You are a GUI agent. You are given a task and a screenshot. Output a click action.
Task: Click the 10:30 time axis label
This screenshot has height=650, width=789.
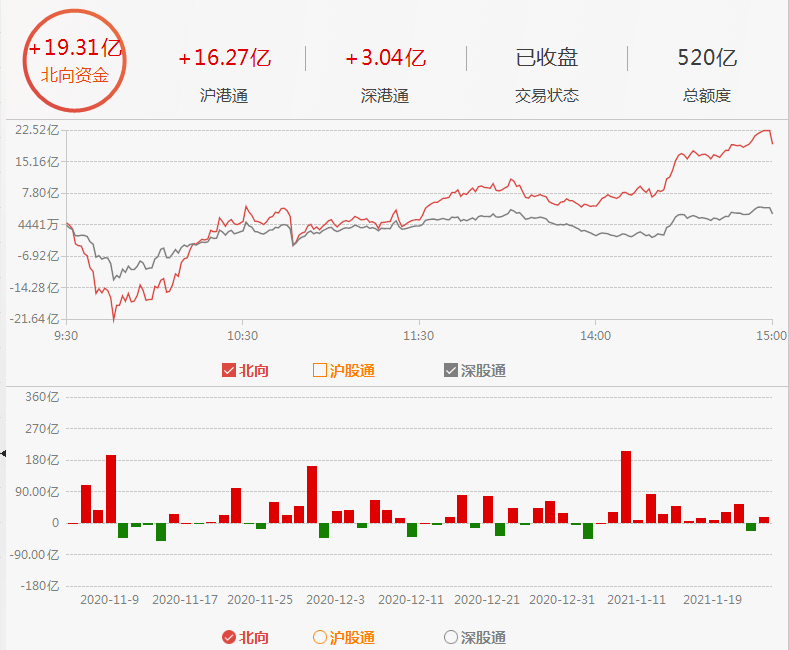pyautogui.click(x=243, y=336)
